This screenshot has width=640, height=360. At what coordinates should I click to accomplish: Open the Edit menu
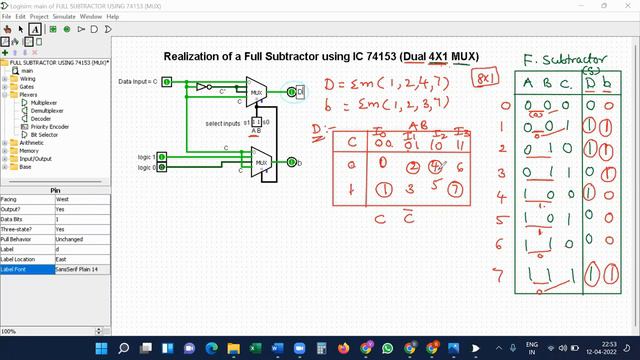click(20, 17)
